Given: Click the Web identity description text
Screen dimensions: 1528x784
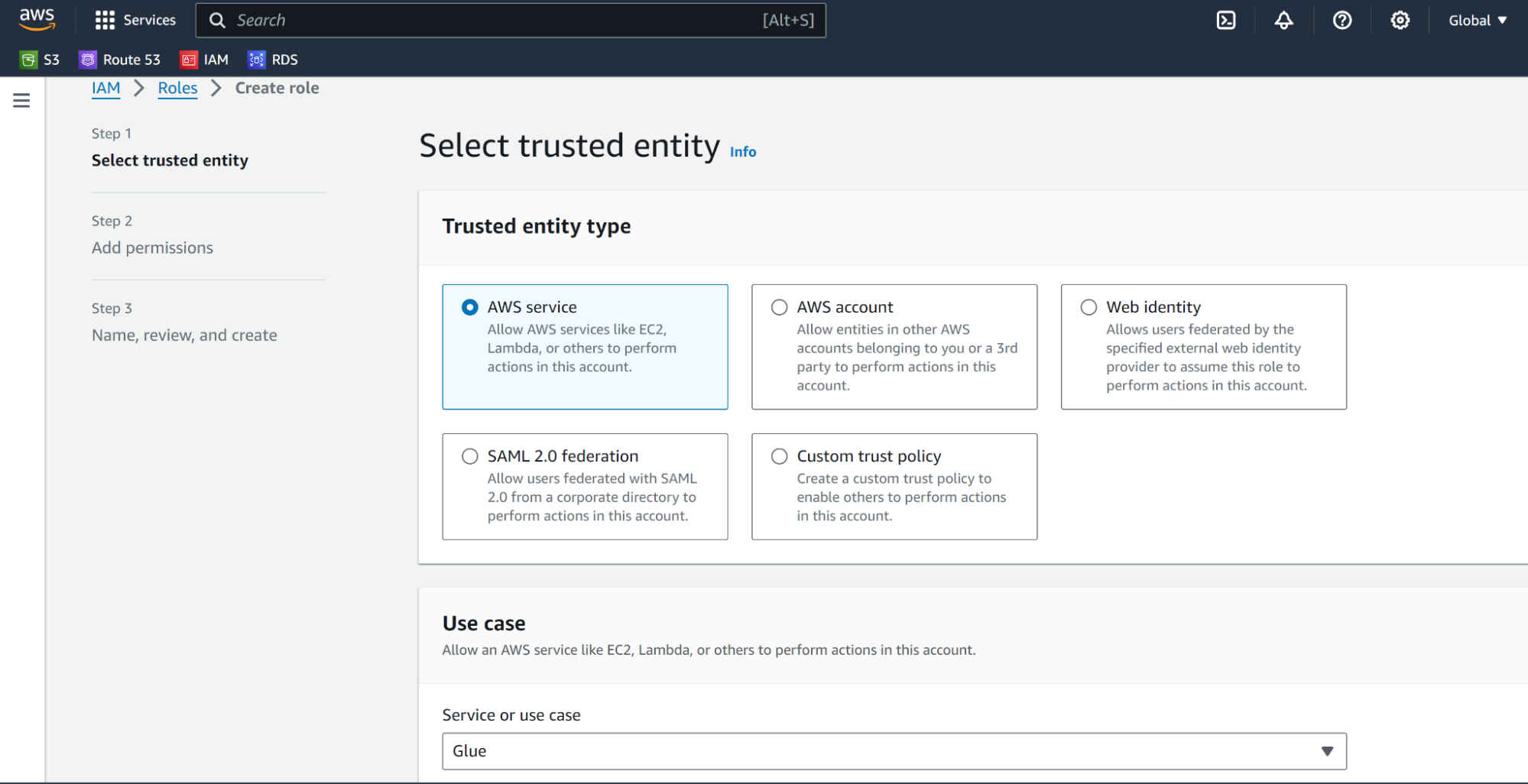Looking at the screenshot, I should coord(1206,358).
